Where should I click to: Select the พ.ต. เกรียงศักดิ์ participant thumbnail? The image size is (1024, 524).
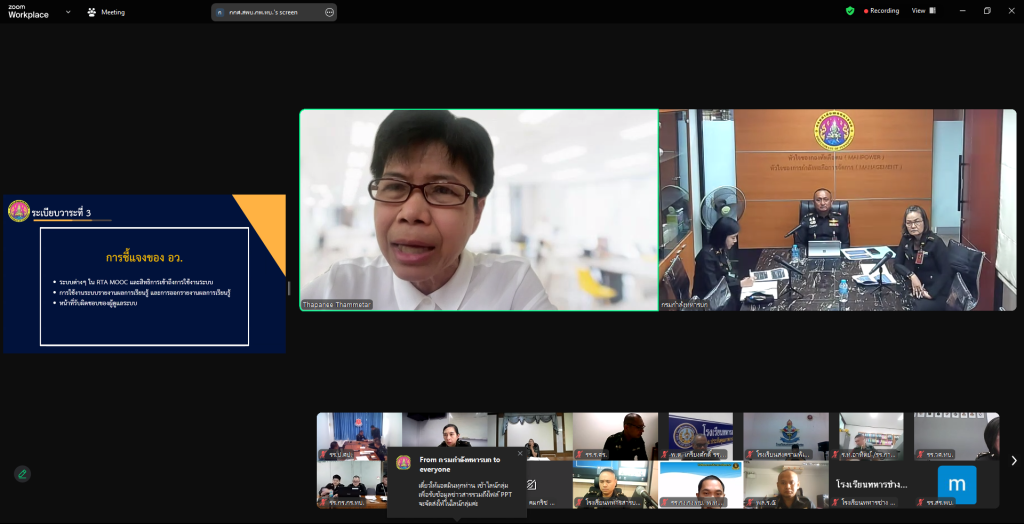pyautogui.click(x=701, y=436)
